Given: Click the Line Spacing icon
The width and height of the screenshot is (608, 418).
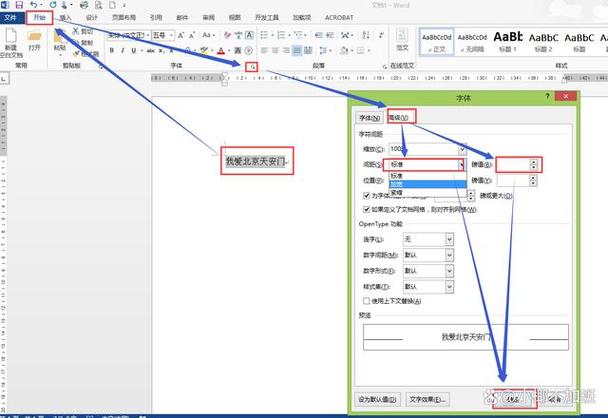Looking at the screenshot, I should [323, 50].
